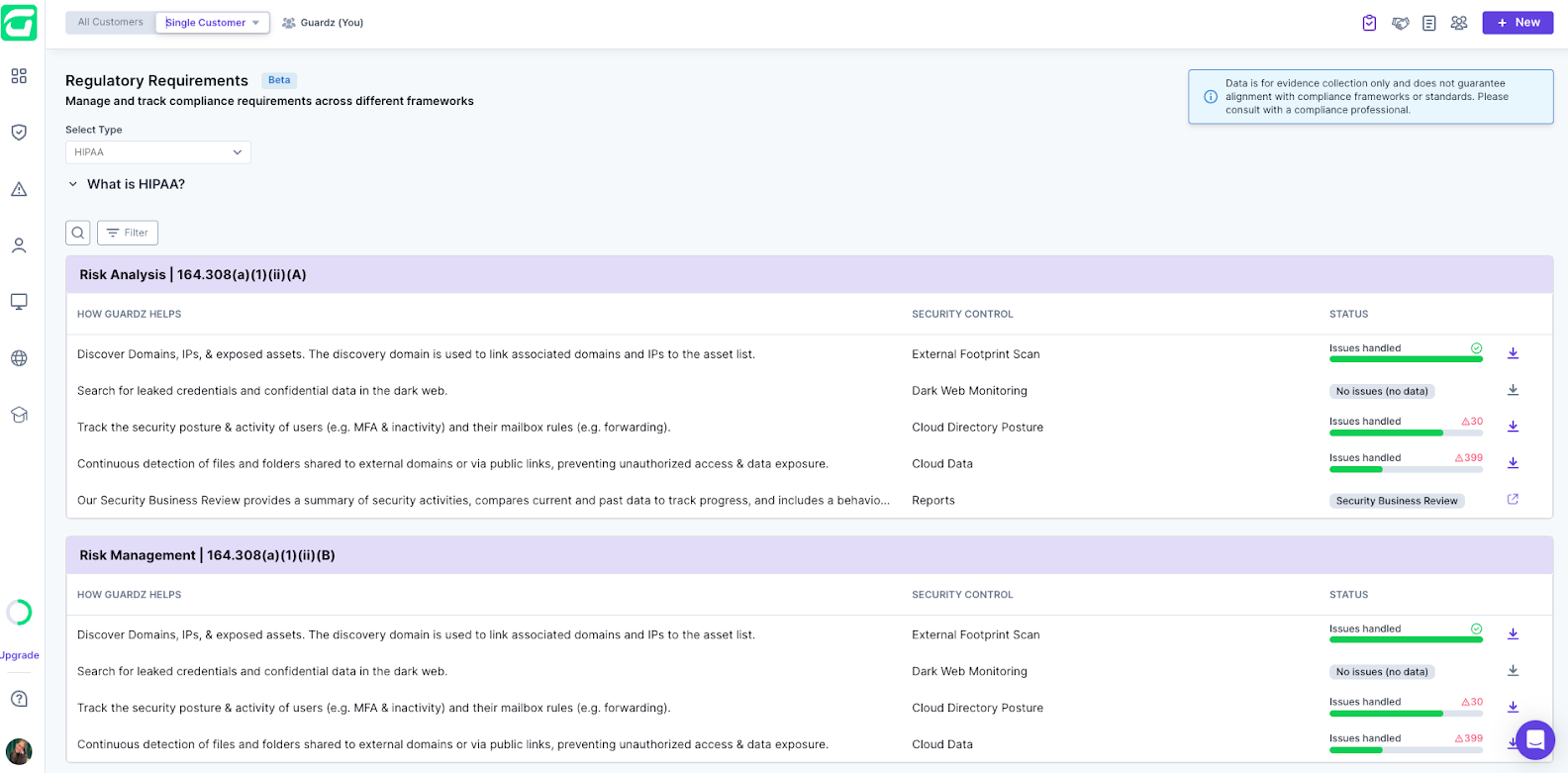This screenshot has width=1568, height=773.
Task: Download Risk Analysis External Footprint Scan evidence
Action: [x=1513, y=353]
